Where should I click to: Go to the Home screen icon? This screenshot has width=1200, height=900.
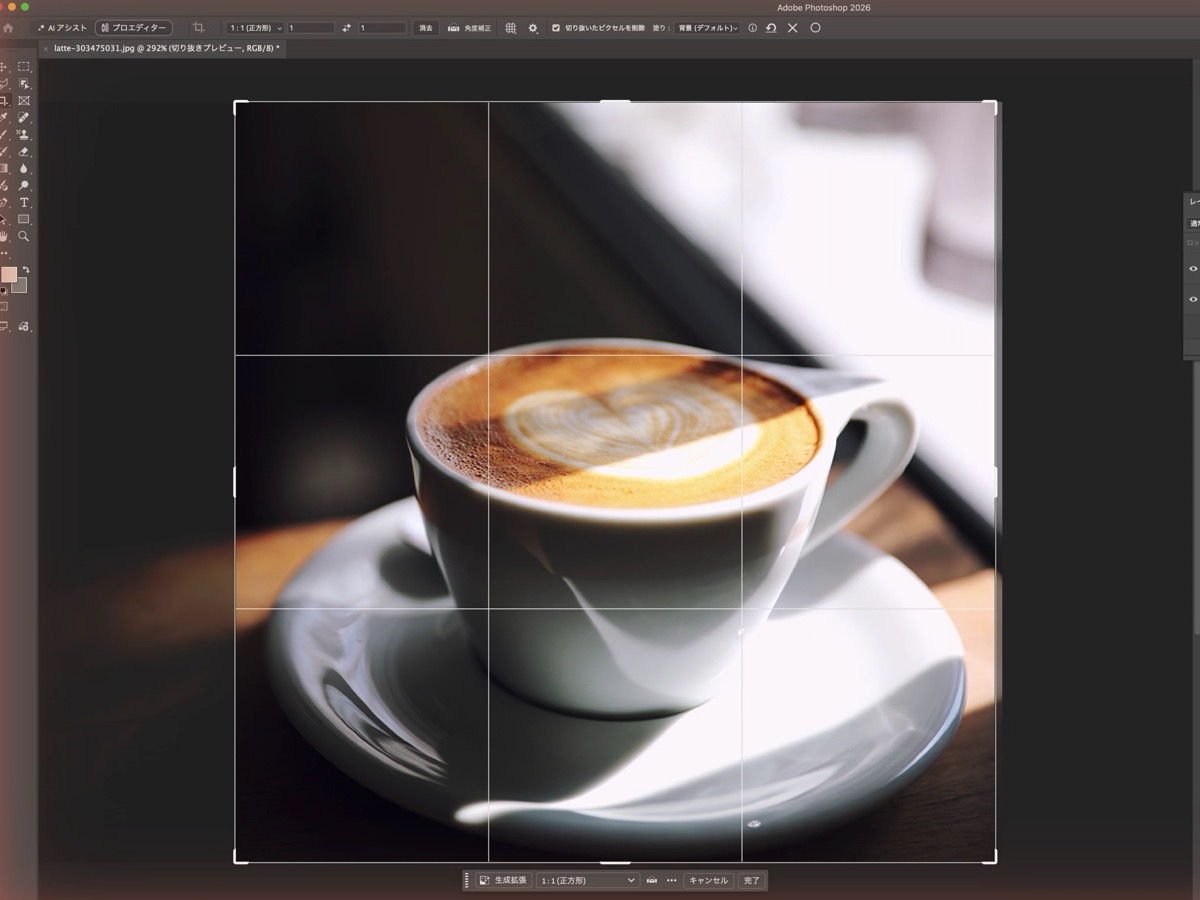[8, 28]
